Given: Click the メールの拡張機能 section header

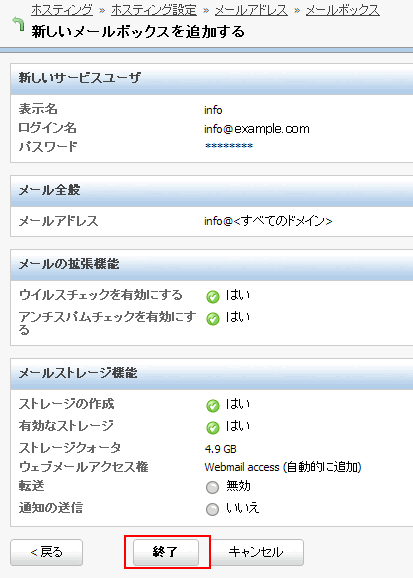Looking at the screenshot, I should 212,265.
